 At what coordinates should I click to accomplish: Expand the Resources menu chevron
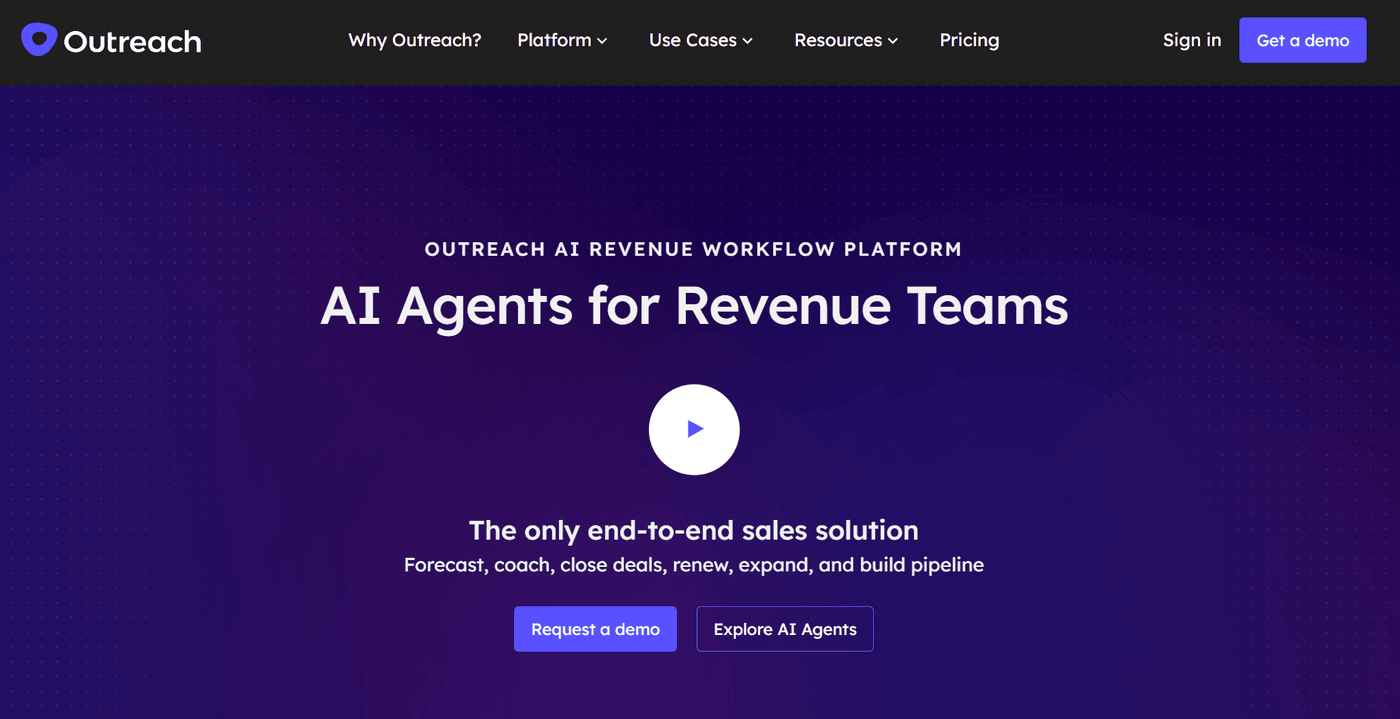(x=893, y=41)
